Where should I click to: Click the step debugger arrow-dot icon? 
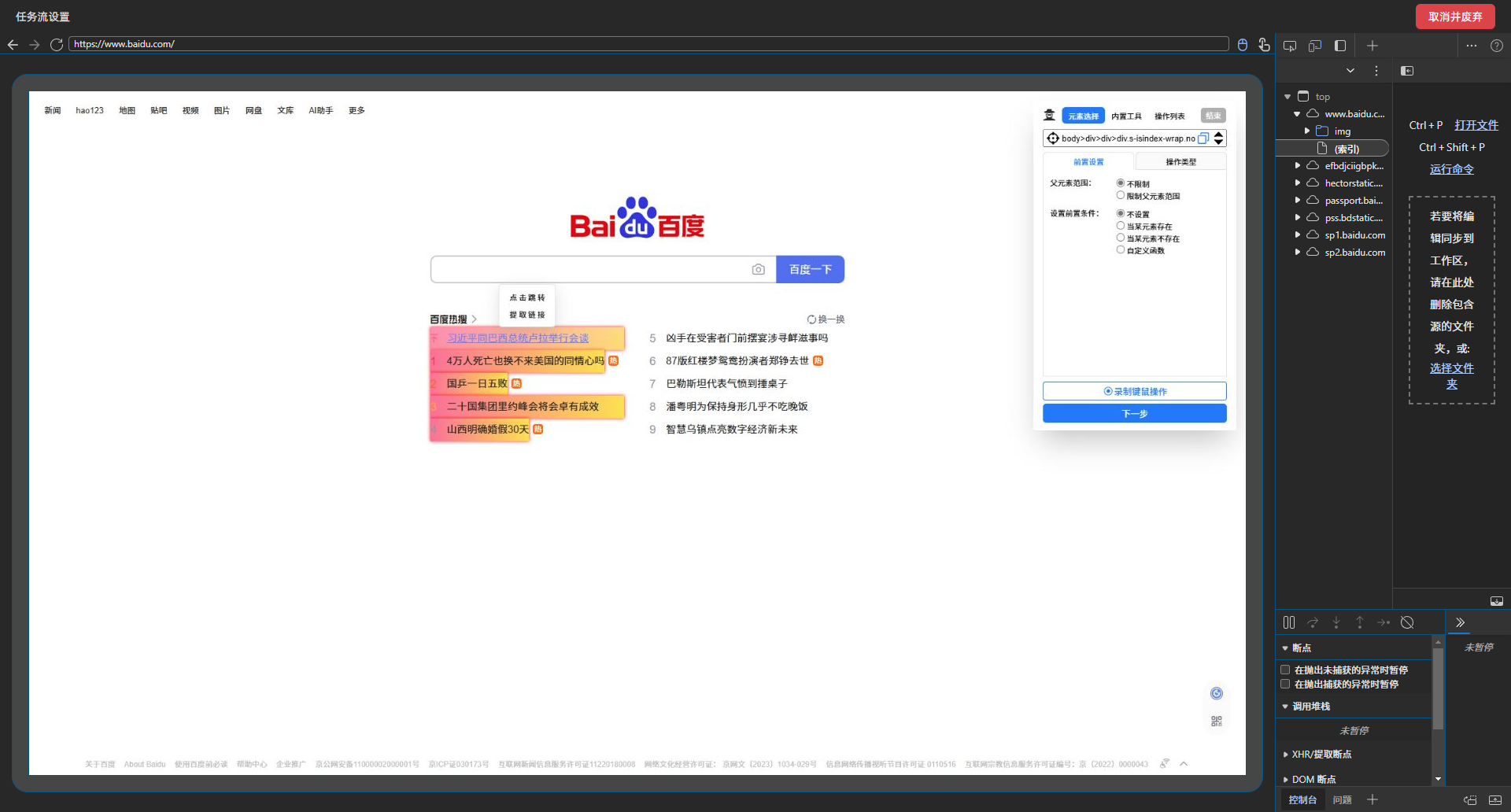click(x=1384, y=622)
